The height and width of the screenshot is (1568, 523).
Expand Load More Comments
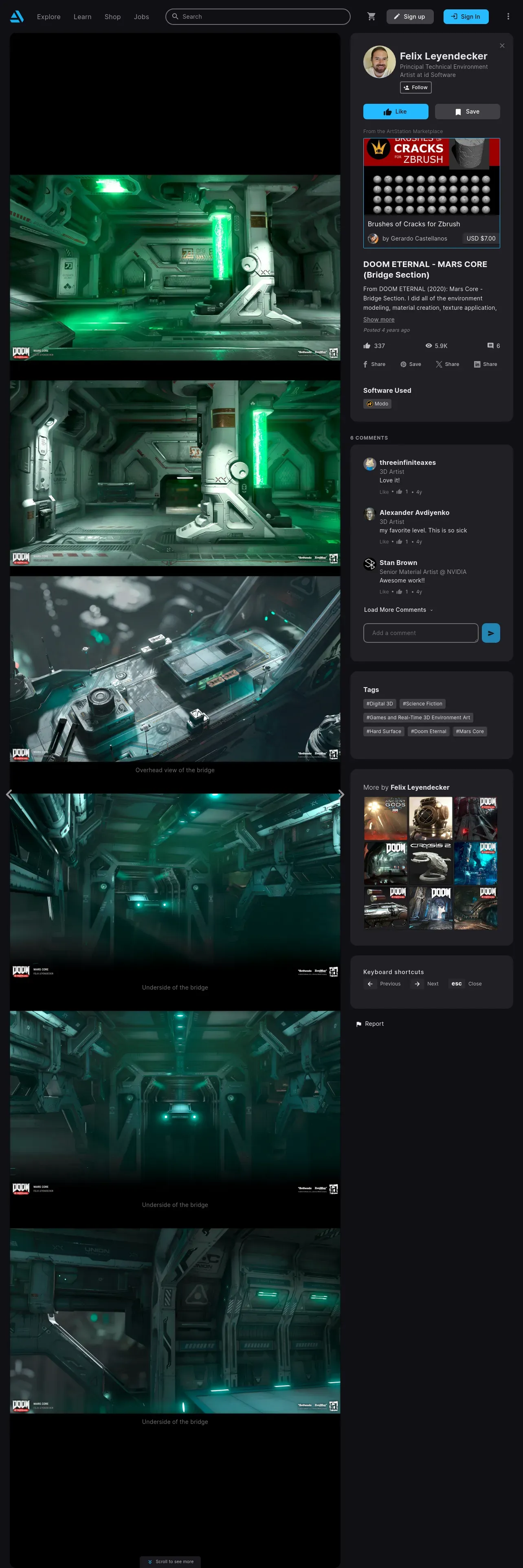pyautogui.click(x=398, y=610)
